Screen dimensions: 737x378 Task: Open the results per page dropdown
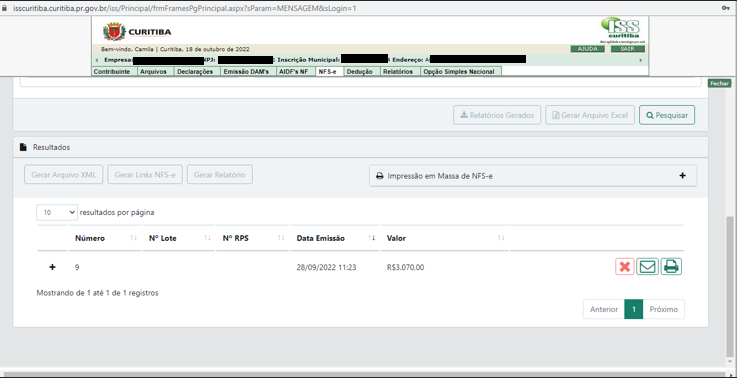(57, 213)
